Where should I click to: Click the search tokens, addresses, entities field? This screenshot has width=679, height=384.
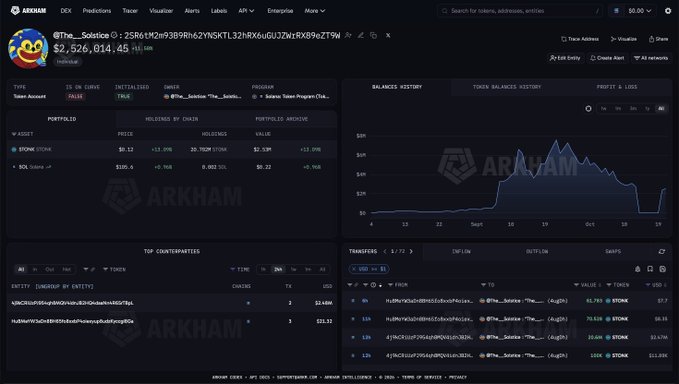coord(520,11)
